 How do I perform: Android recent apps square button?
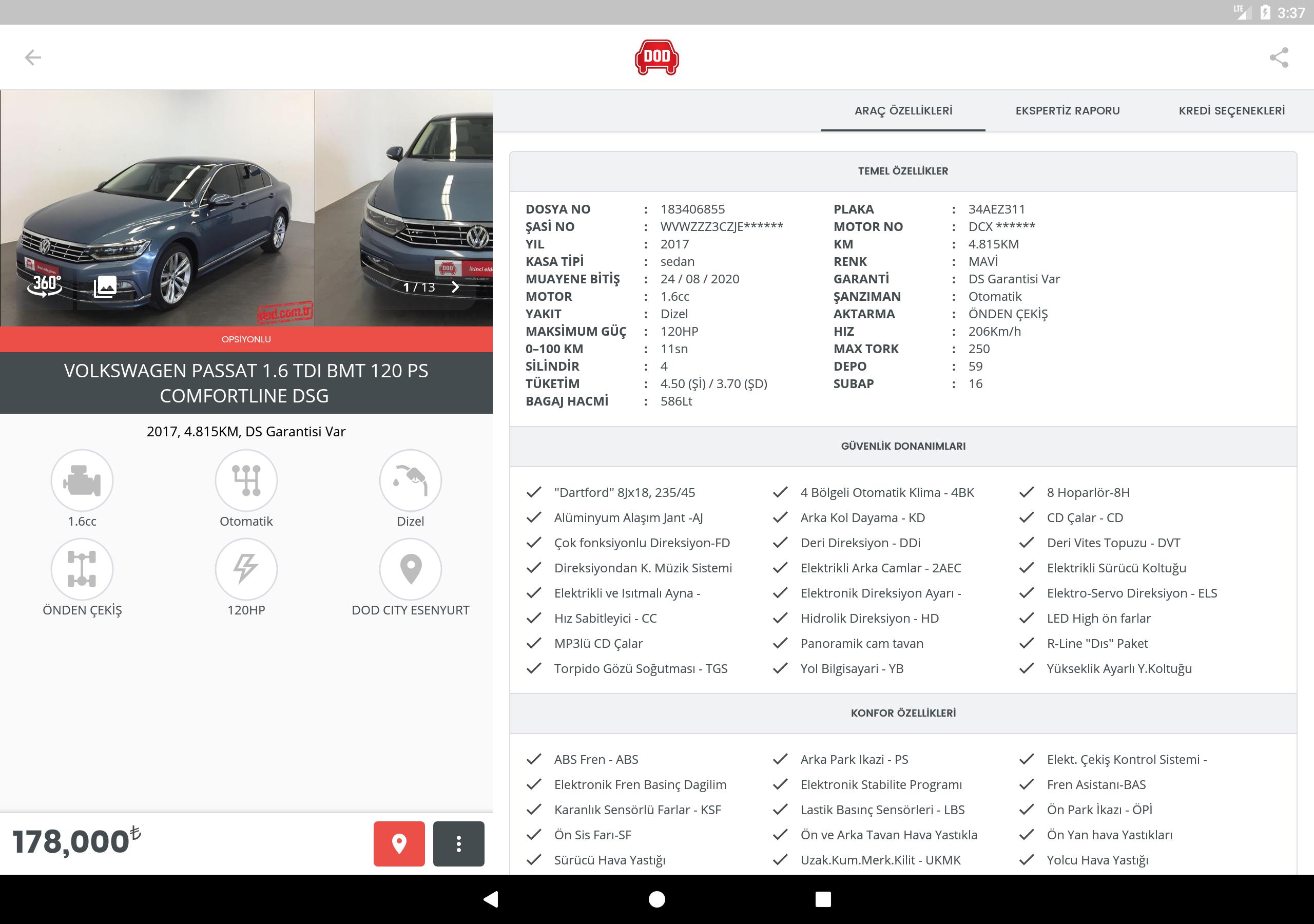[x=823, y=899]
